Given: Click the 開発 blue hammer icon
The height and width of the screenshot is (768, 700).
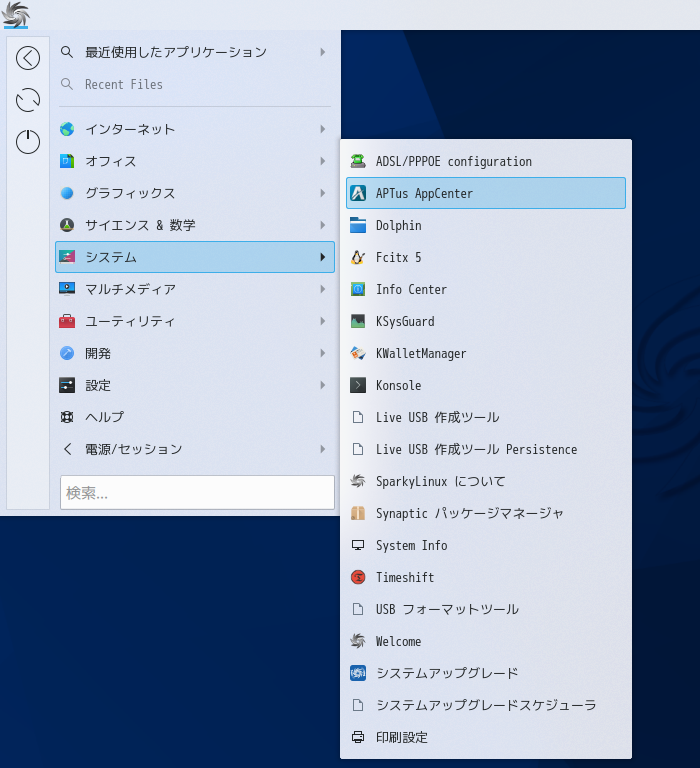Looking at the screenshot, I should point(67,353).
